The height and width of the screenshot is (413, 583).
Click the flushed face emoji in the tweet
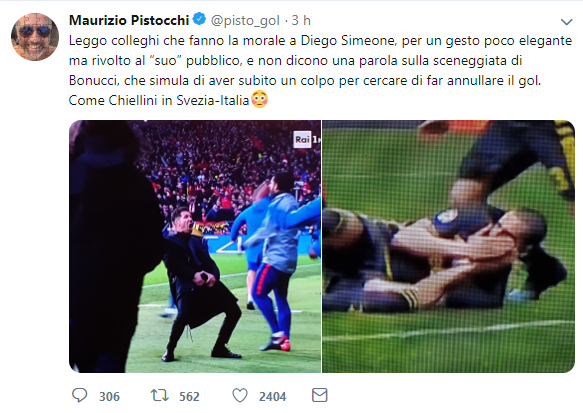(x=260, y=100)
